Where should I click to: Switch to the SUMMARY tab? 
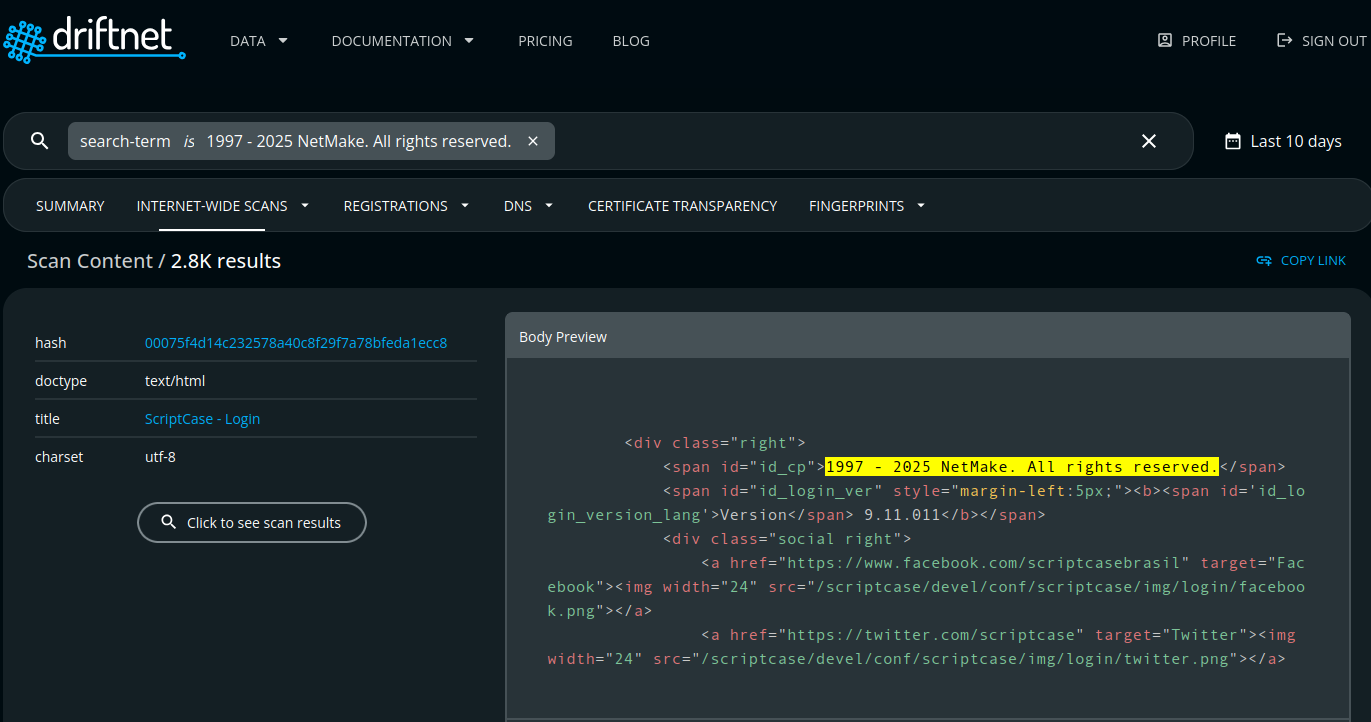click(x=70, y=205)
